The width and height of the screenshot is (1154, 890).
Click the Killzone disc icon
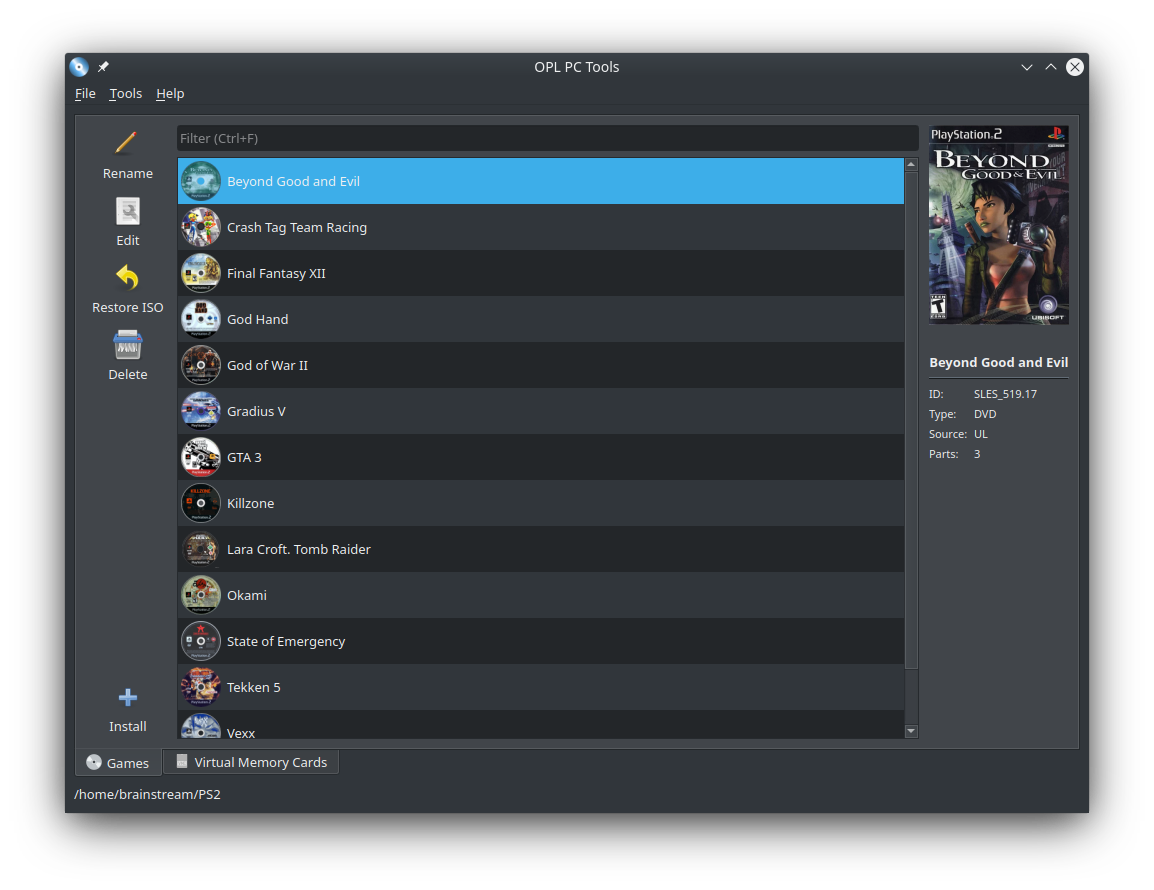click(x=201, y=504)
